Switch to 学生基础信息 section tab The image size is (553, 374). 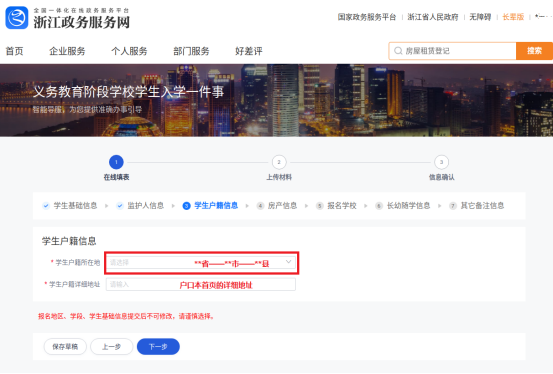(75, 206)
